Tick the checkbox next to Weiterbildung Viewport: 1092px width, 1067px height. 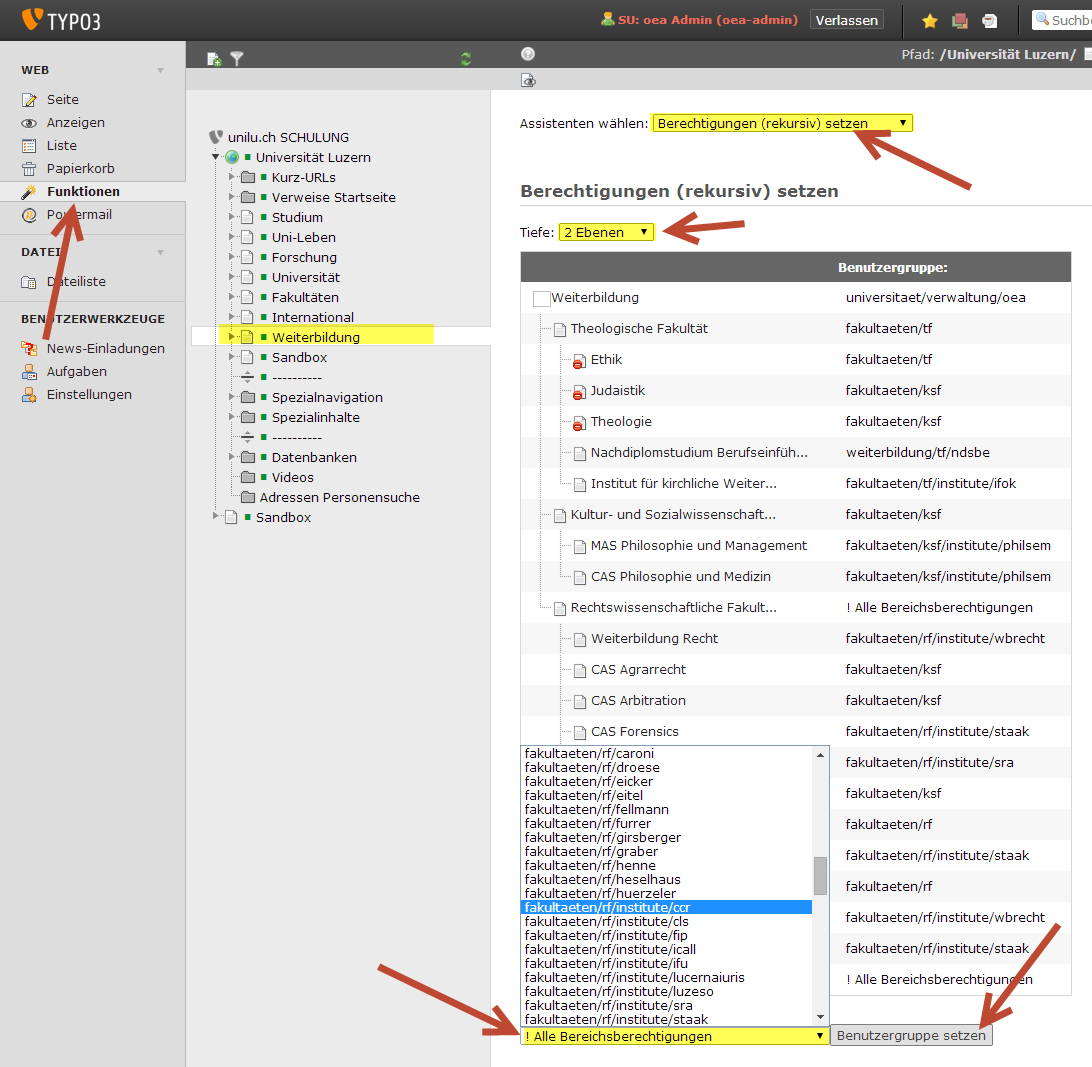pos(541,299)
